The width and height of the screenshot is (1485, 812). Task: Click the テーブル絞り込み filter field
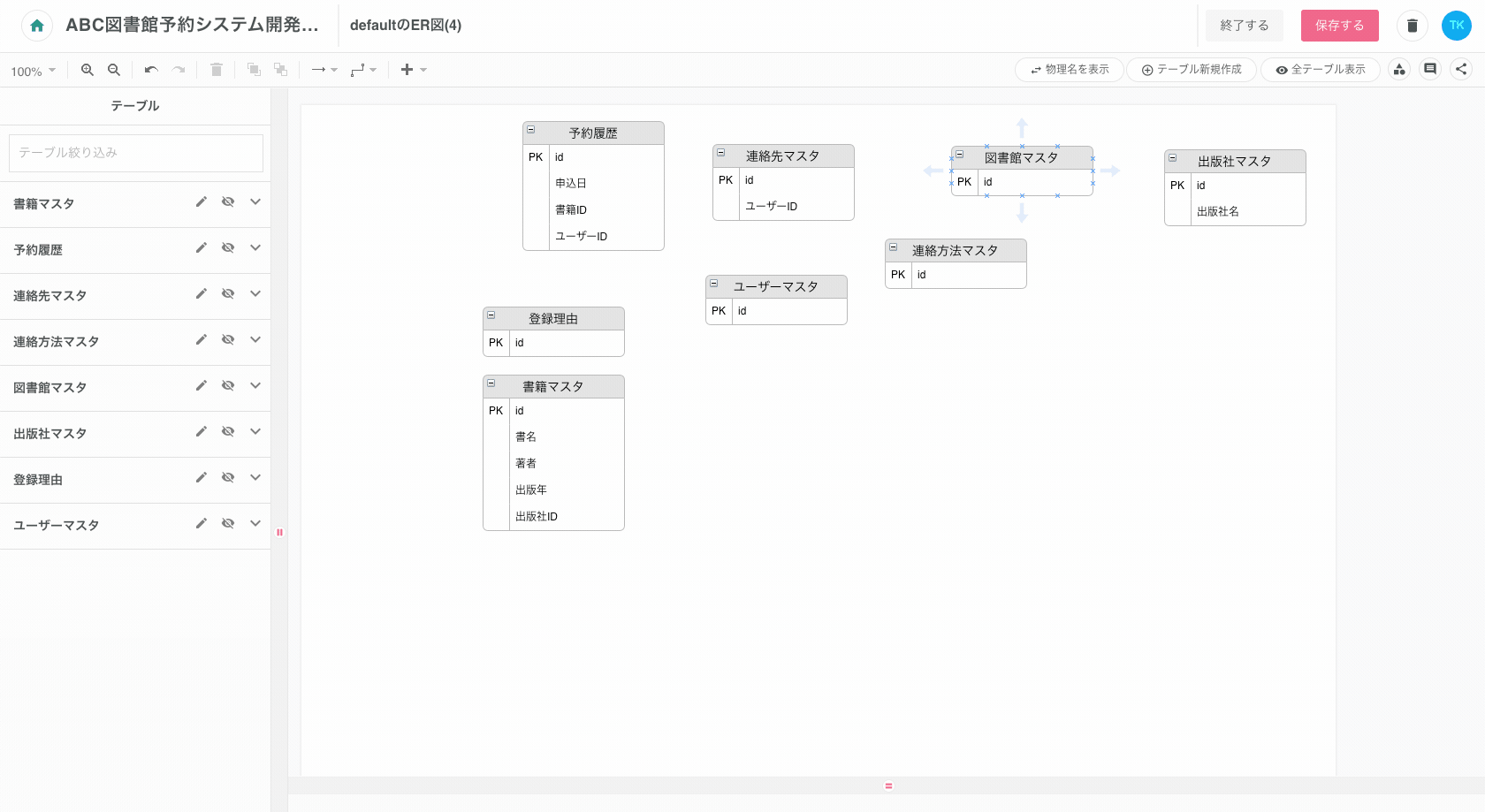(136, 153)
